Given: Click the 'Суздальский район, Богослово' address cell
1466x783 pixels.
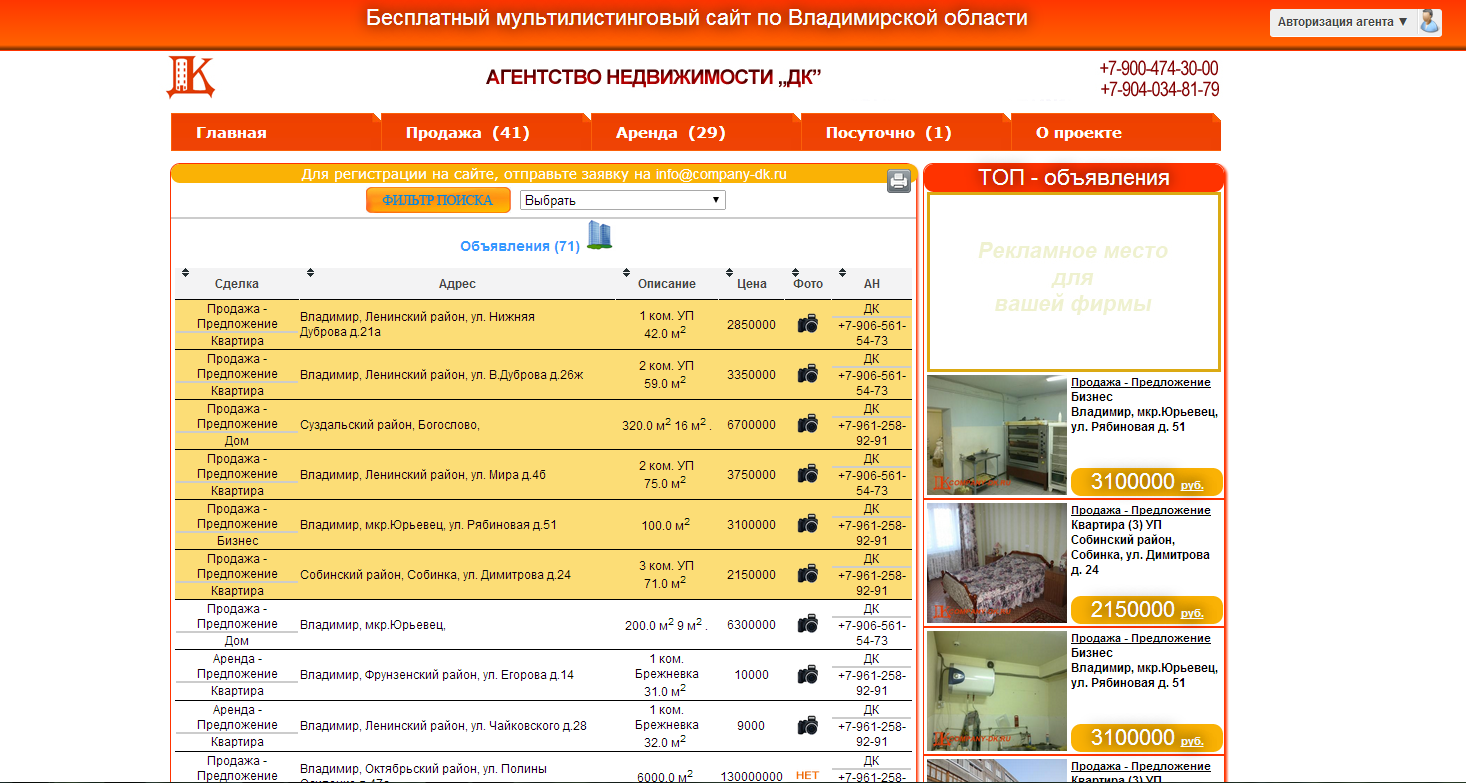Looking at the screenshot, I should point(390,425).
